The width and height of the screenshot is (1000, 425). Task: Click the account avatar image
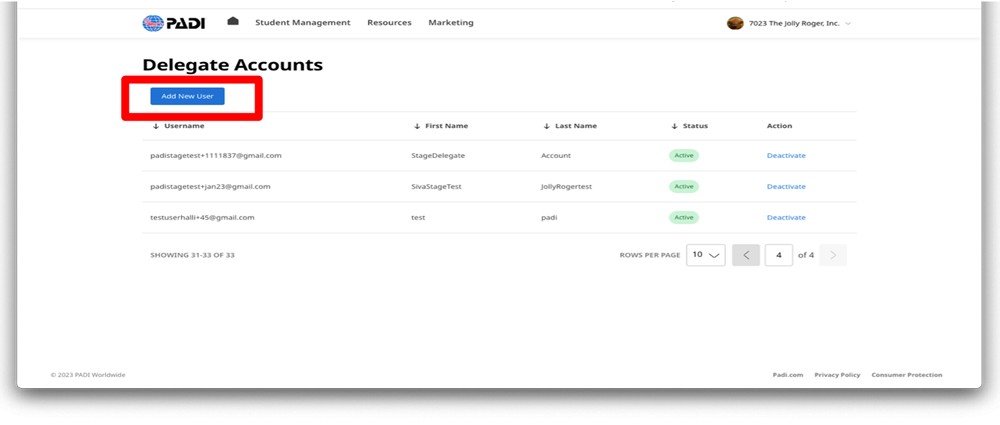coord(735,23)
